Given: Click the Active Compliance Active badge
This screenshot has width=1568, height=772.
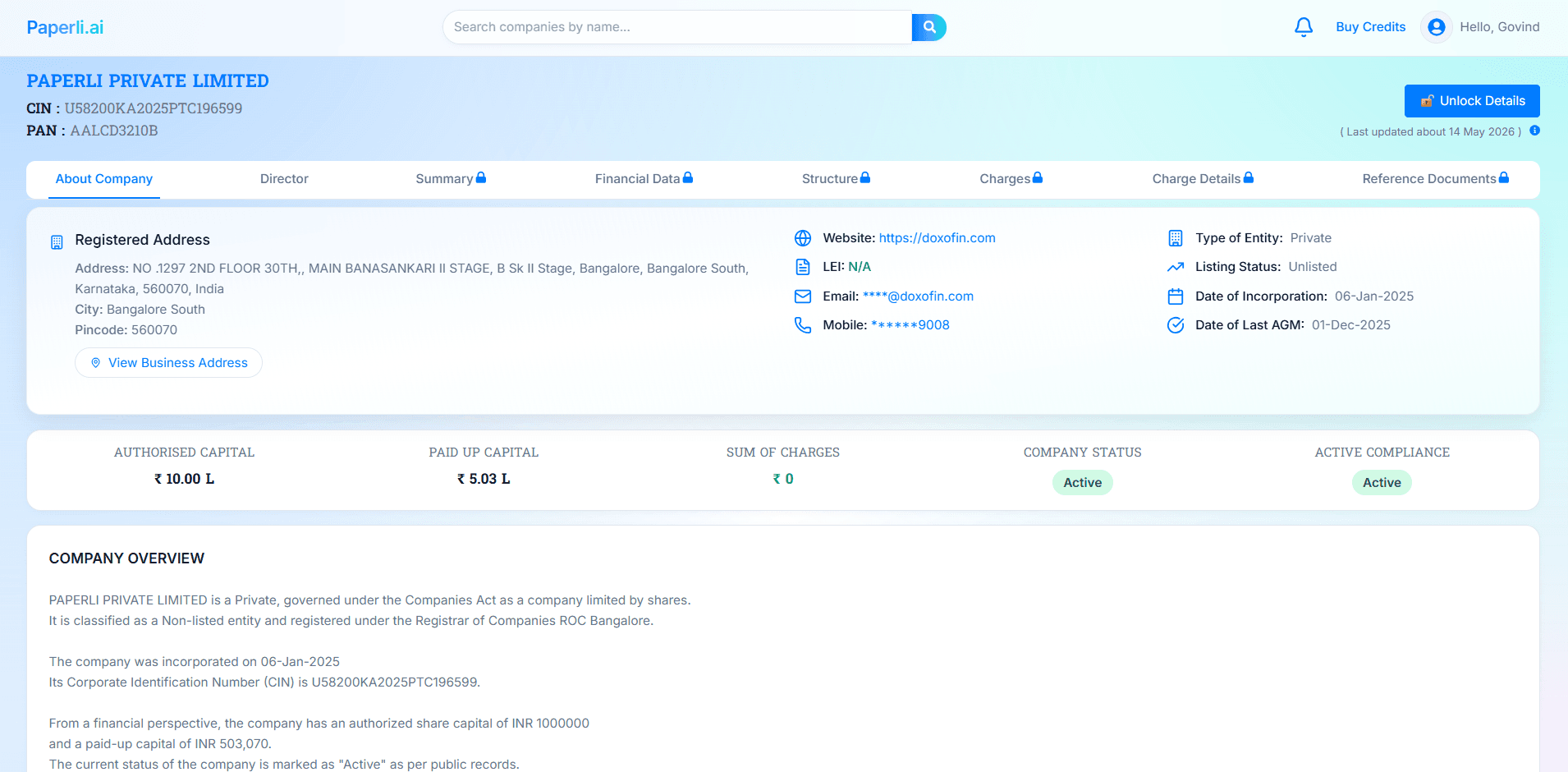Looking at the screenshot, I should 1382,483.
